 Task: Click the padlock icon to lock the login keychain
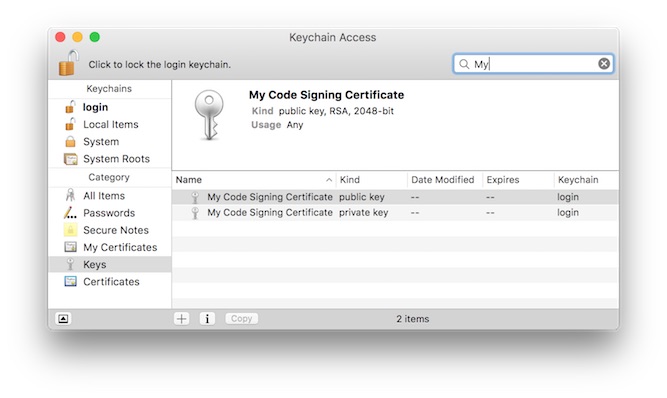pyautogui.click(x=68, y=63)
